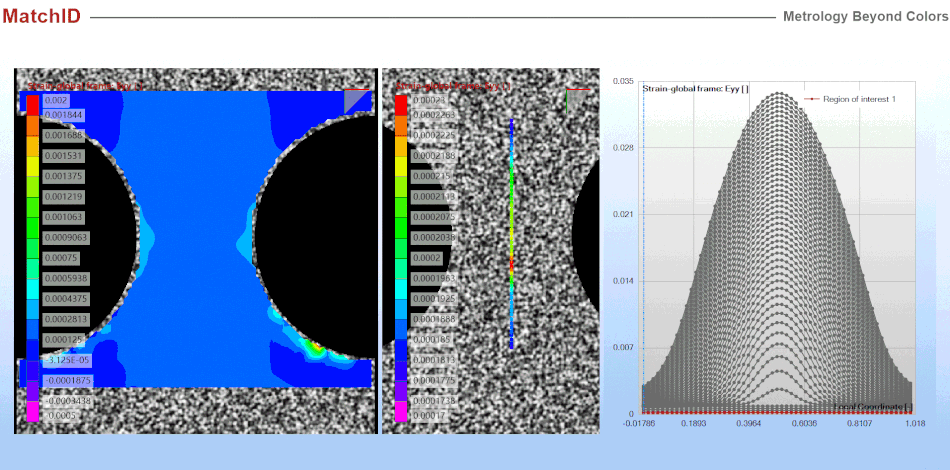This screenshot has height=470, width=950.
Task: Click the 0.00075 colorbar label
Action: [61, 258]
